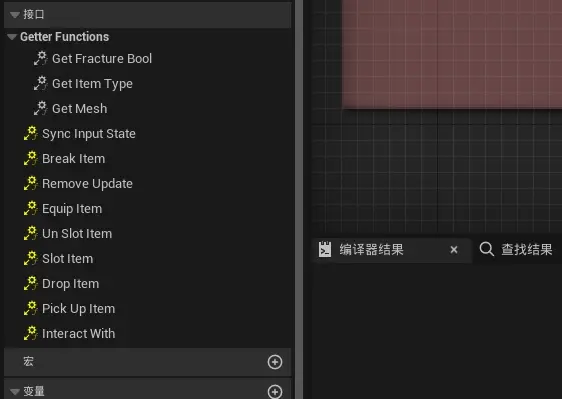Click the Remove Update function icon
The height and width of the screenshot is (399, 562).
[31, 184]
